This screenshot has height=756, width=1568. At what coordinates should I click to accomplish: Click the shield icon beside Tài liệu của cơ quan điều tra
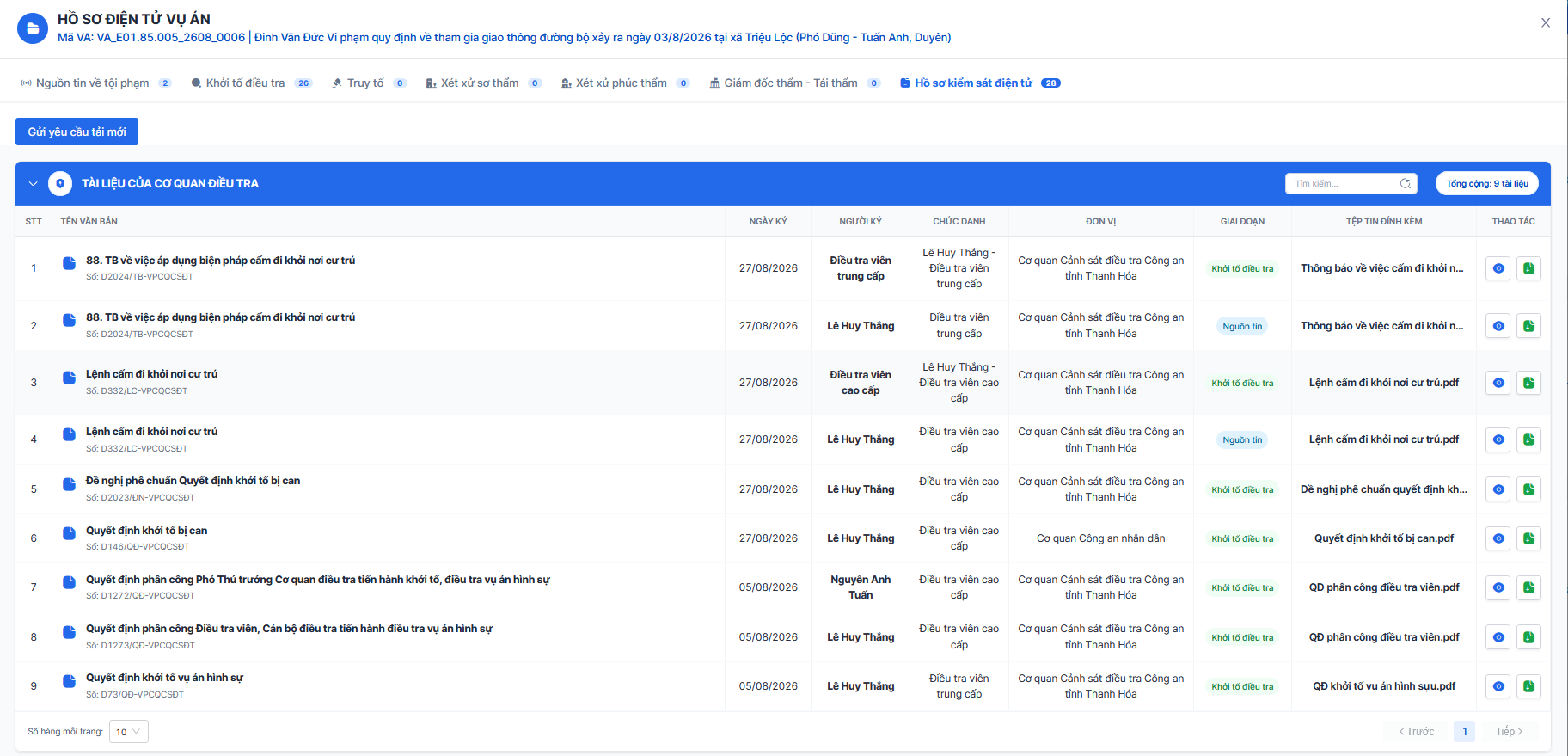pos(60,183)
